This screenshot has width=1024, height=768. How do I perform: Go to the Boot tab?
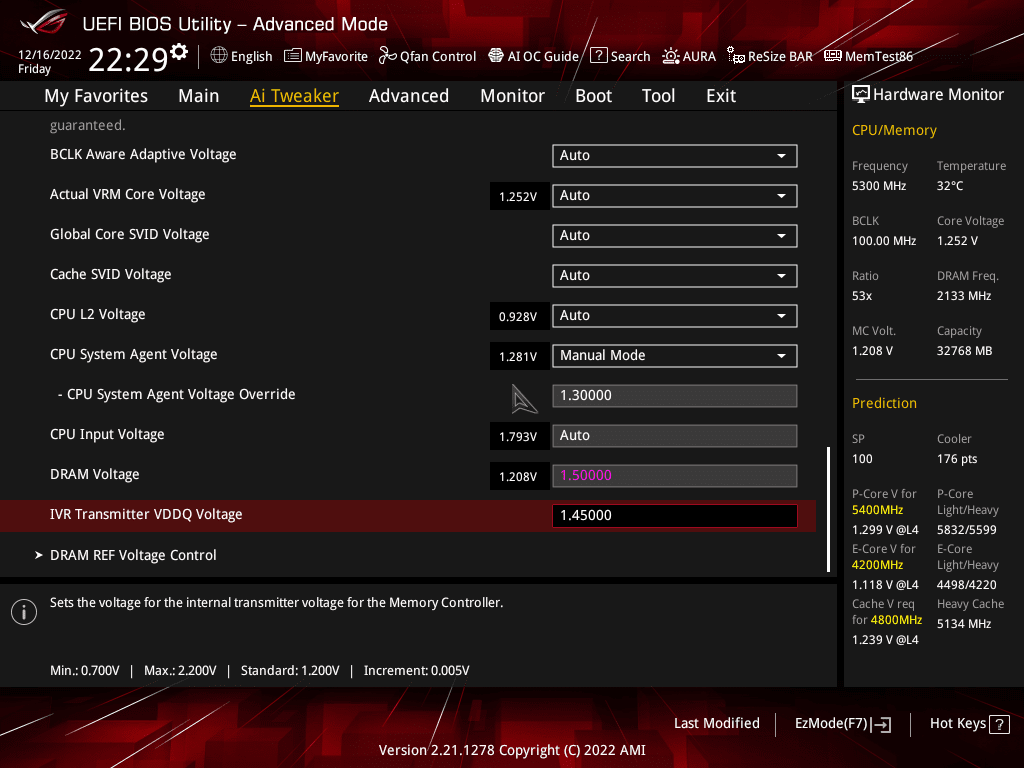click(594, 96)
